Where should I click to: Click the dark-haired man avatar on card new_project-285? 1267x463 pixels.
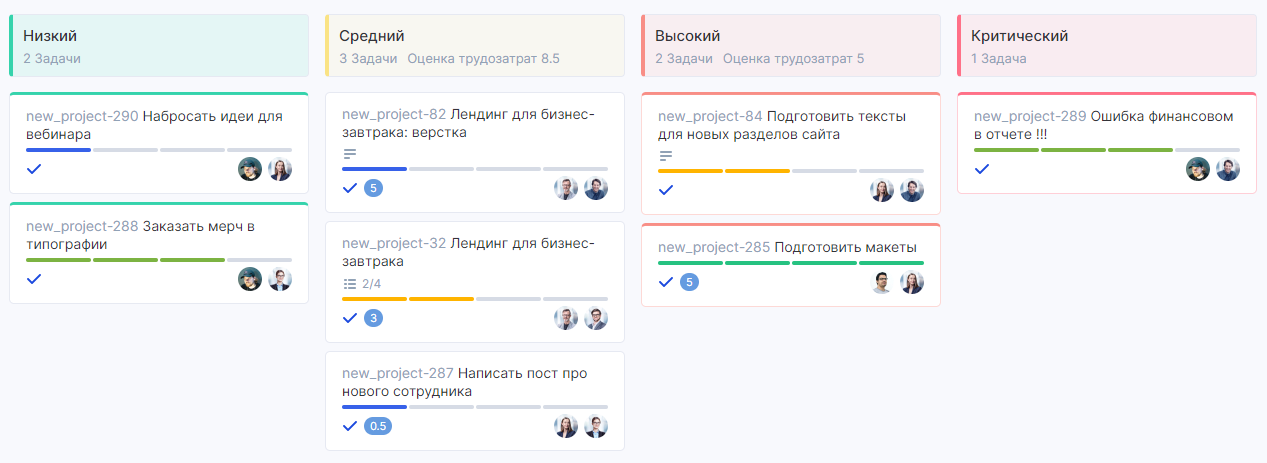882,282
